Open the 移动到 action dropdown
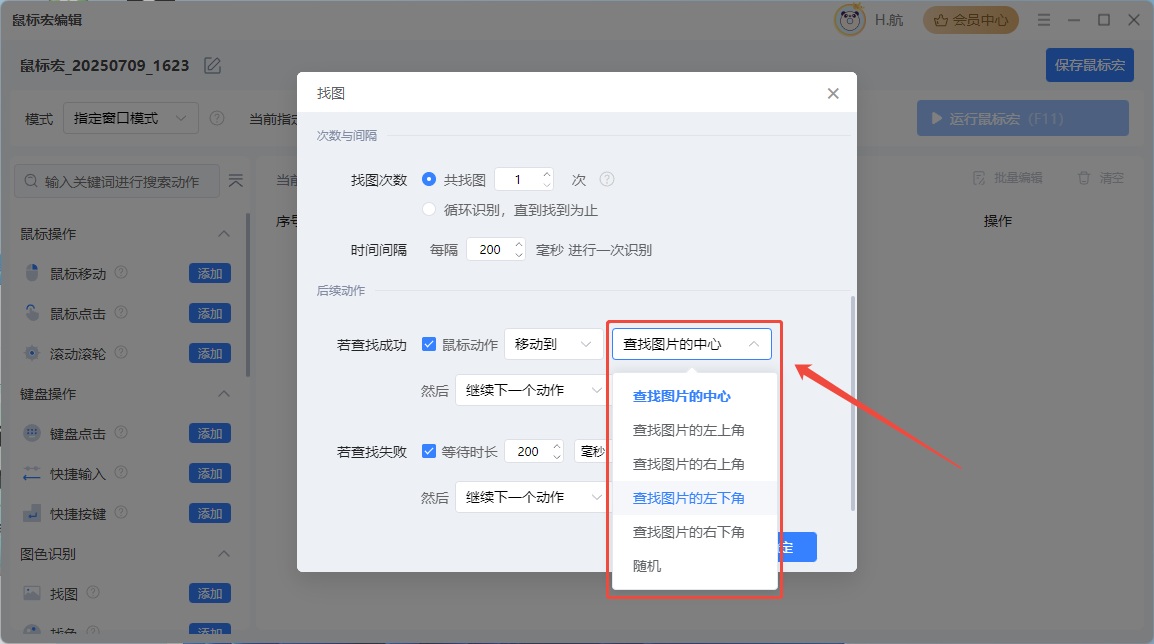The image size is (1154, 644). [553, 344]
